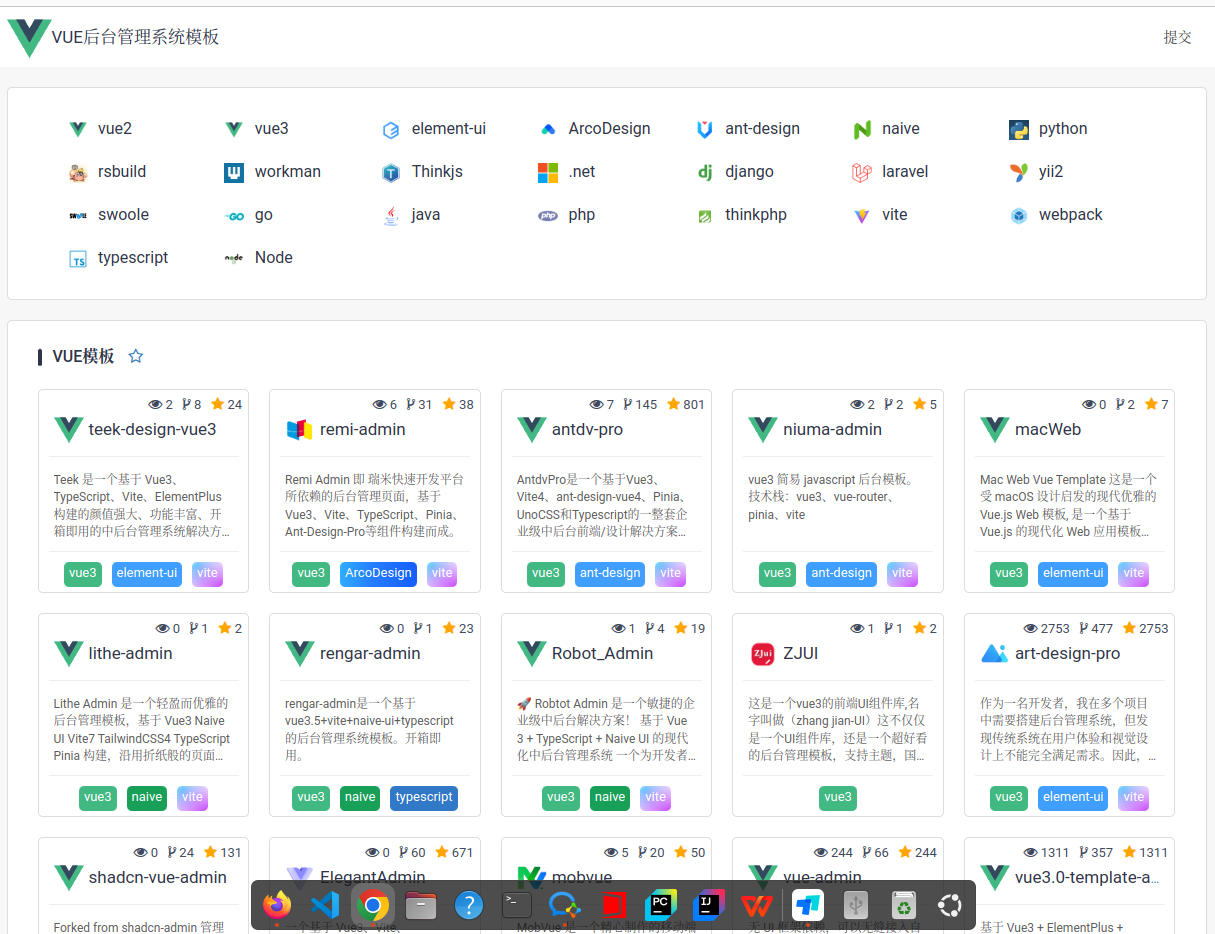
Task: Select the vue2 category icon
Action: coord(78,129)
